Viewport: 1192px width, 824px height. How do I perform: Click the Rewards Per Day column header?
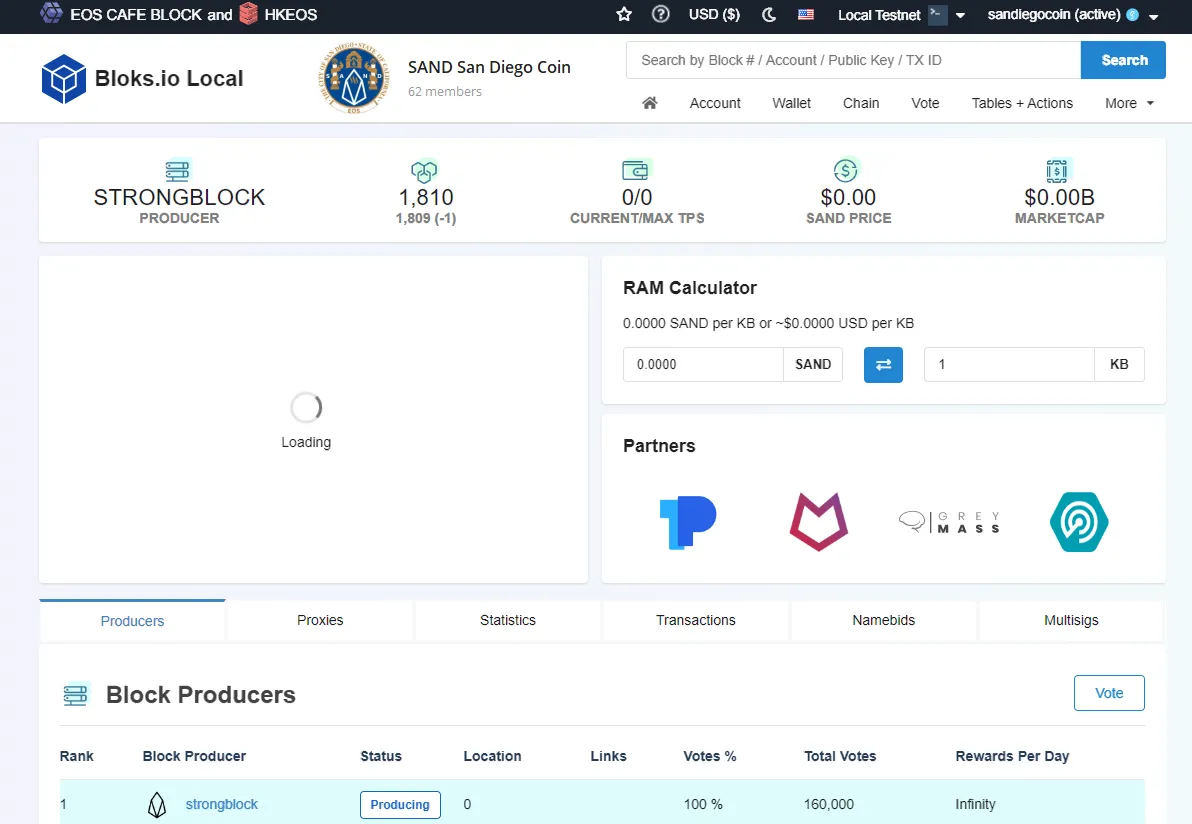coord(1012,756)
